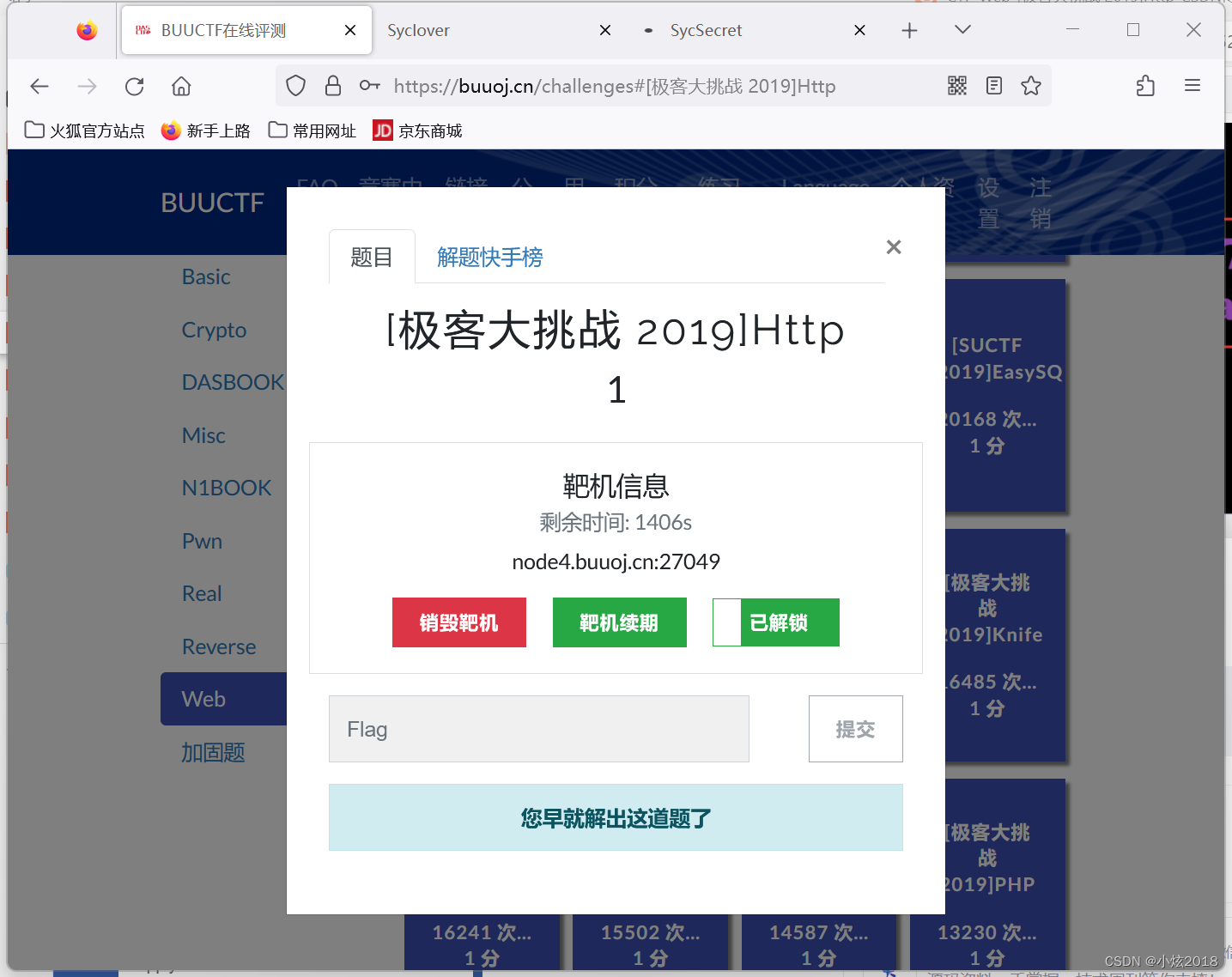This screenshot has height=977, width=1232.
Task: Open 火狐官方站点 bookmark folder
Action: (84, 130)
